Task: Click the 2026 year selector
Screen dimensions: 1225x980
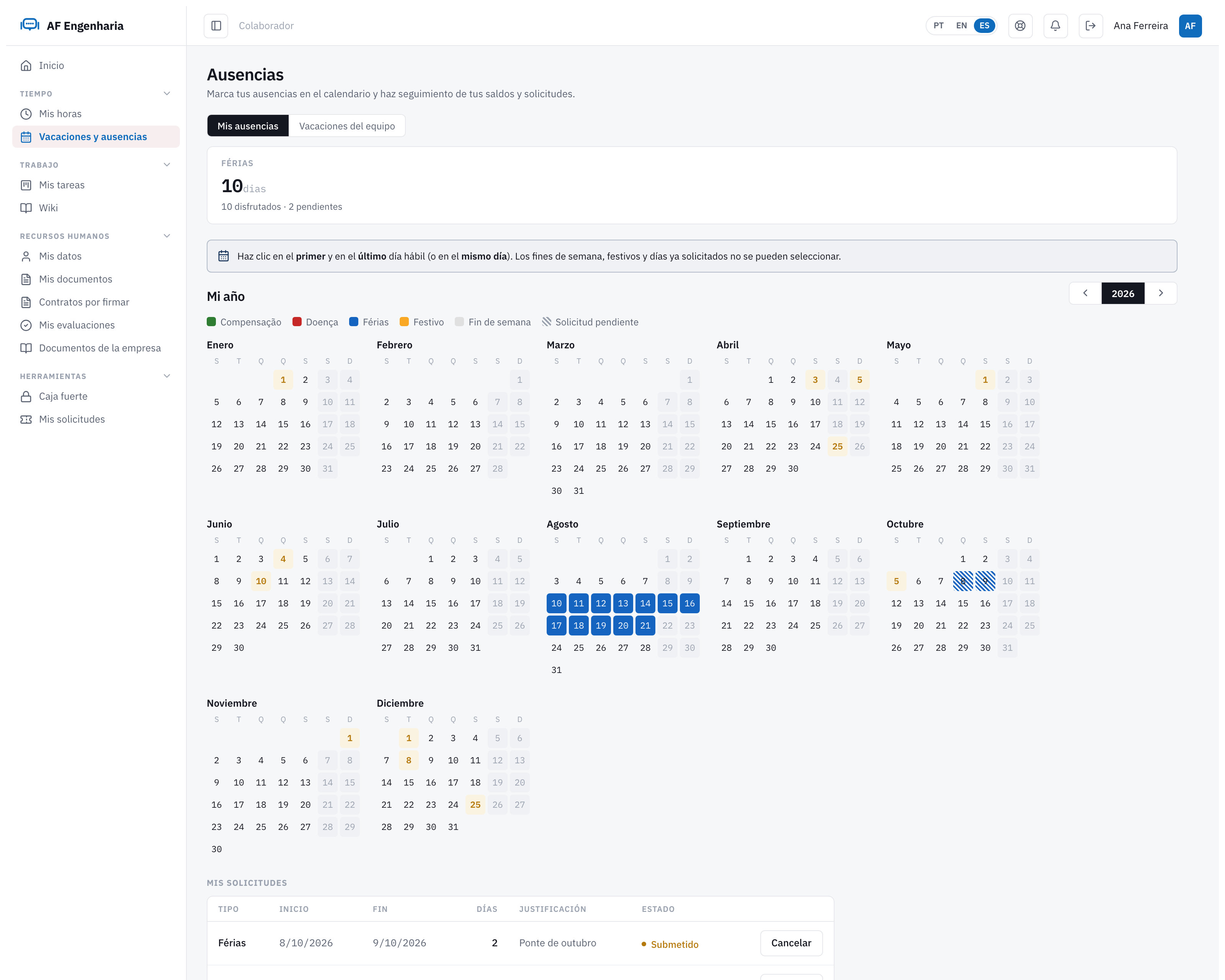Action: click(x=1123, y=293)
